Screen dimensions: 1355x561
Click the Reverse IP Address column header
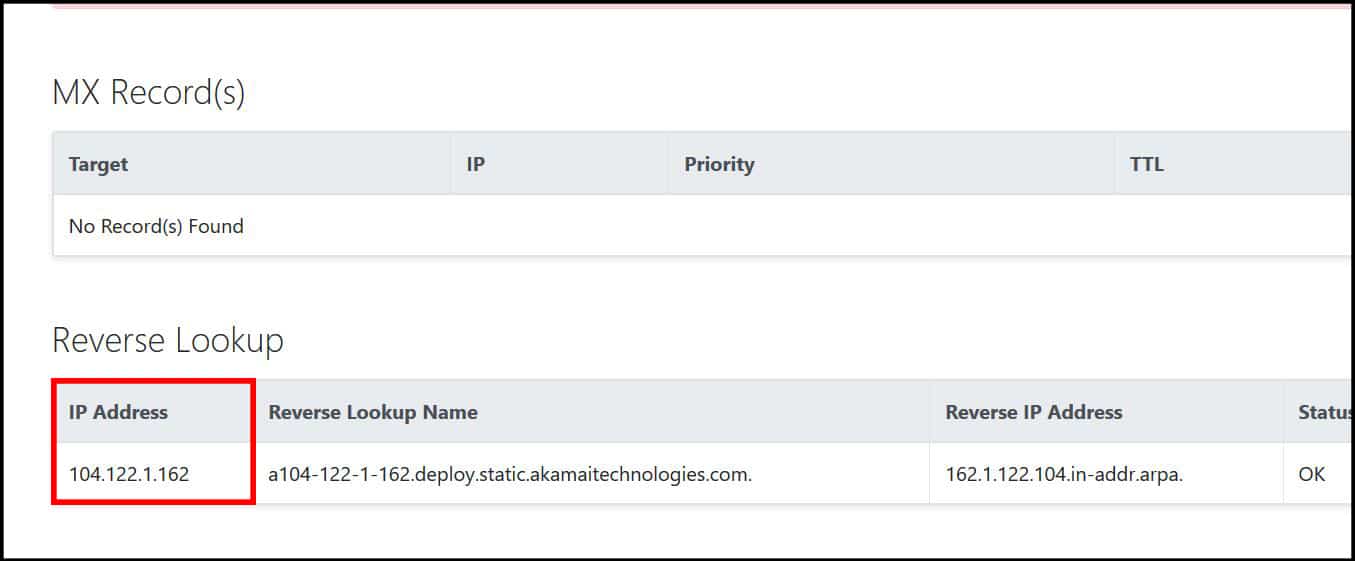[1034, 412]
